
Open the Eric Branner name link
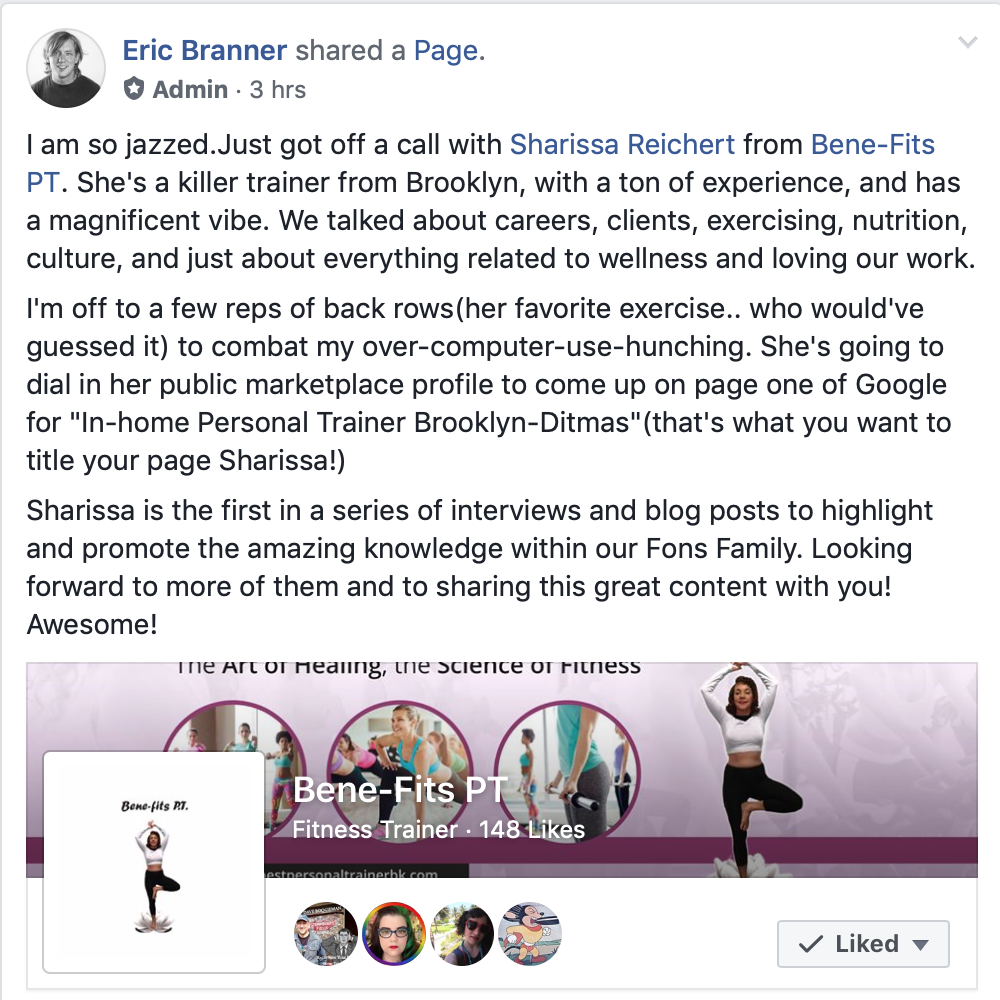205,50
